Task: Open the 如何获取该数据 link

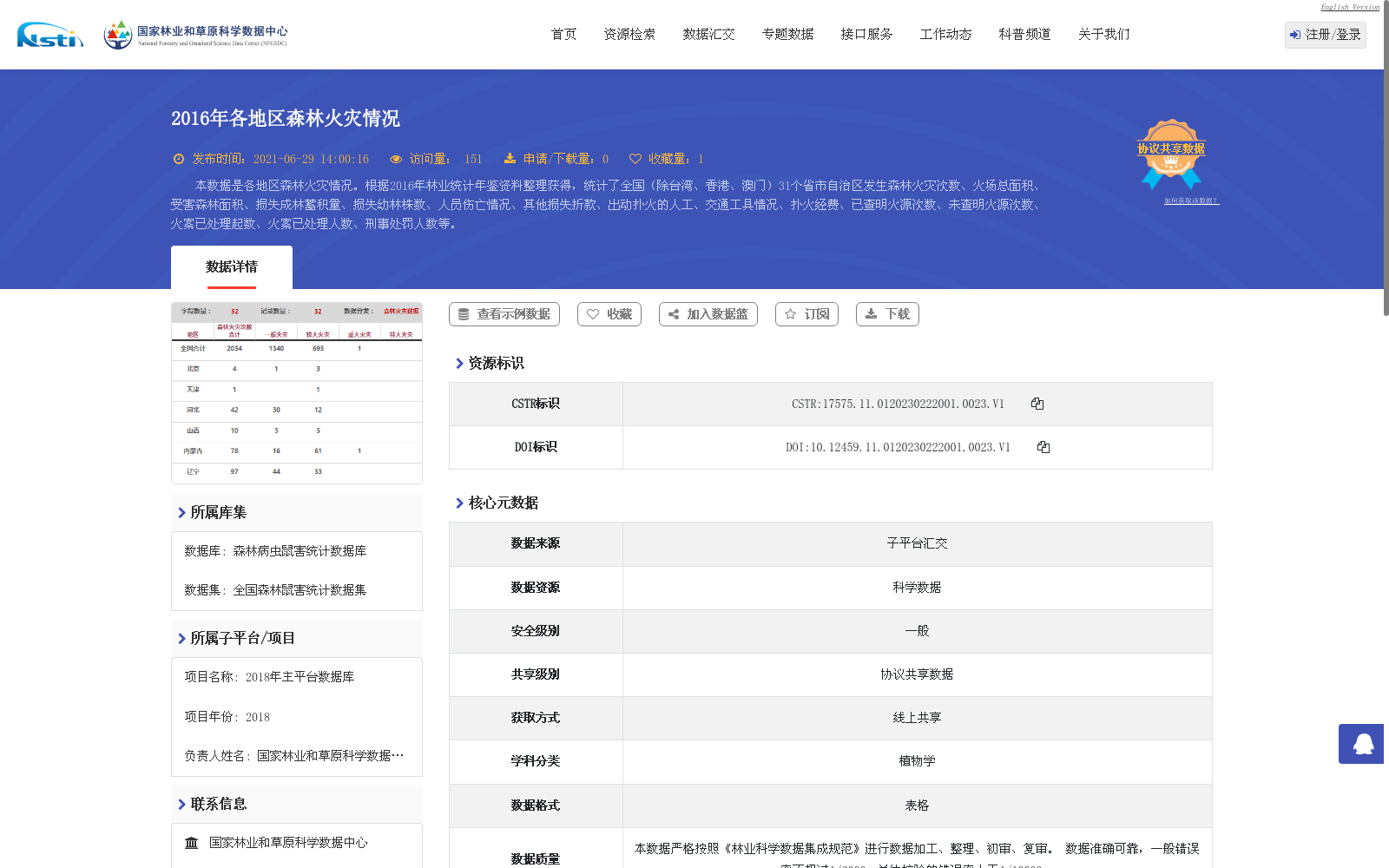Action: point(1191,201)
